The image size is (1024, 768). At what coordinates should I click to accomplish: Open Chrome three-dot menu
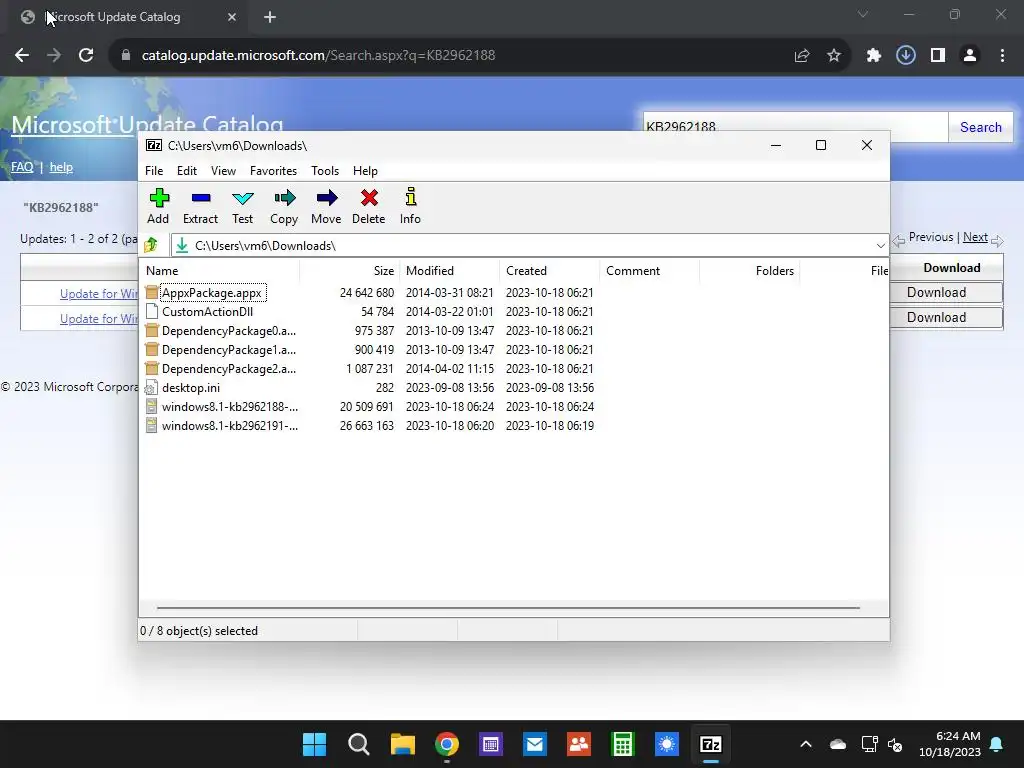tap(1002, 56)
